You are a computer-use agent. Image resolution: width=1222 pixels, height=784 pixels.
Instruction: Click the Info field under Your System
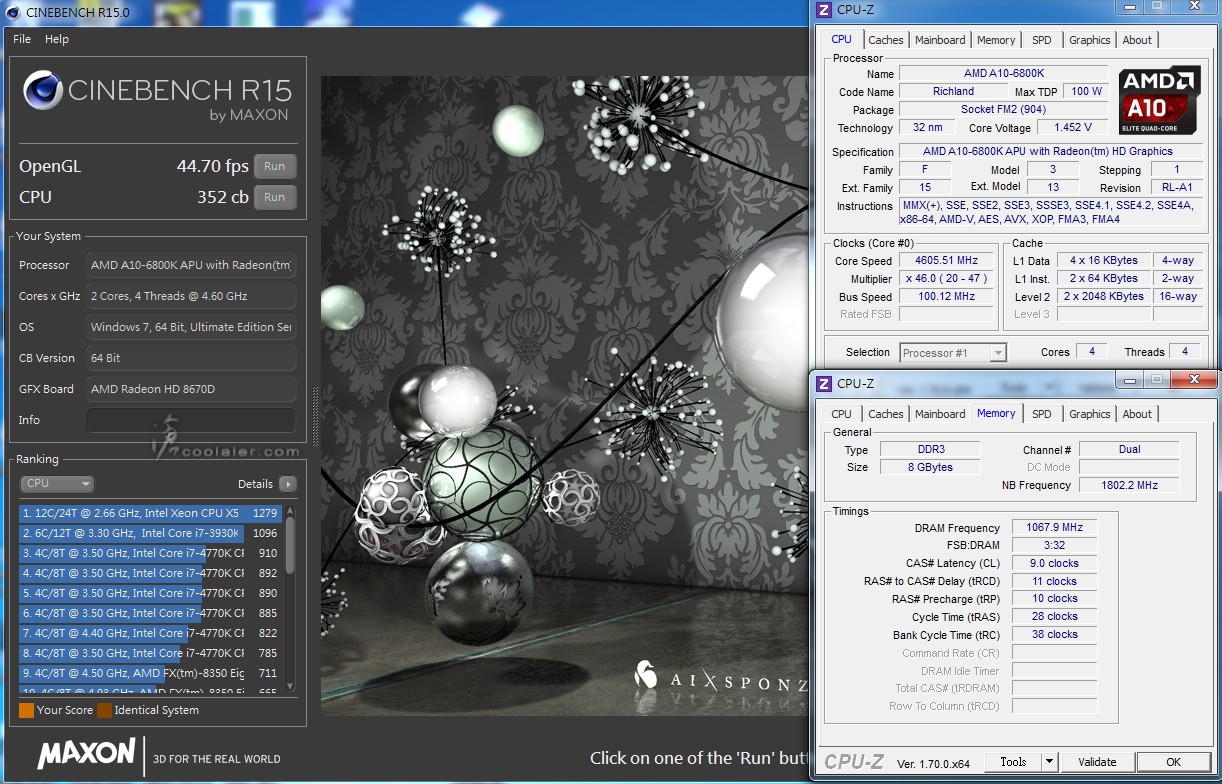pos(190,420)
